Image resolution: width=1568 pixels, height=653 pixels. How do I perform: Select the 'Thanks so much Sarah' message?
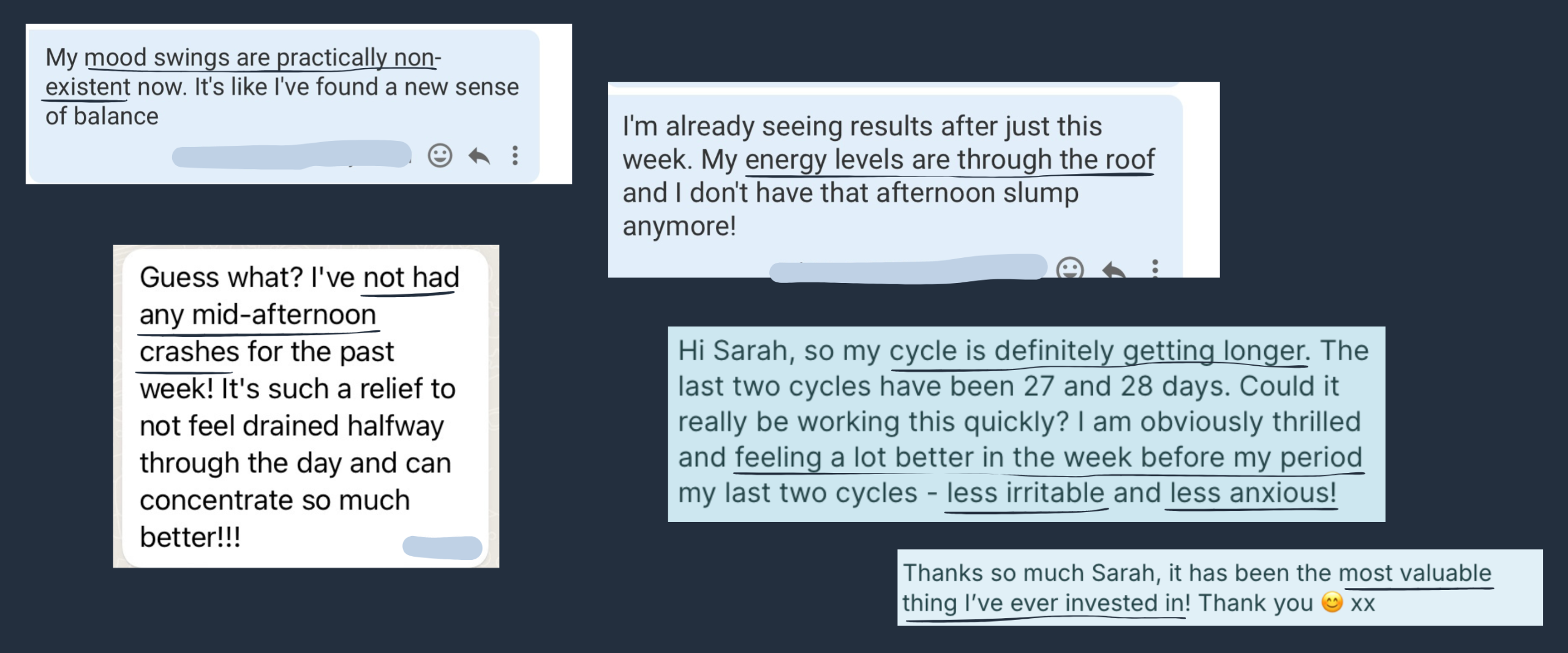1219,587
